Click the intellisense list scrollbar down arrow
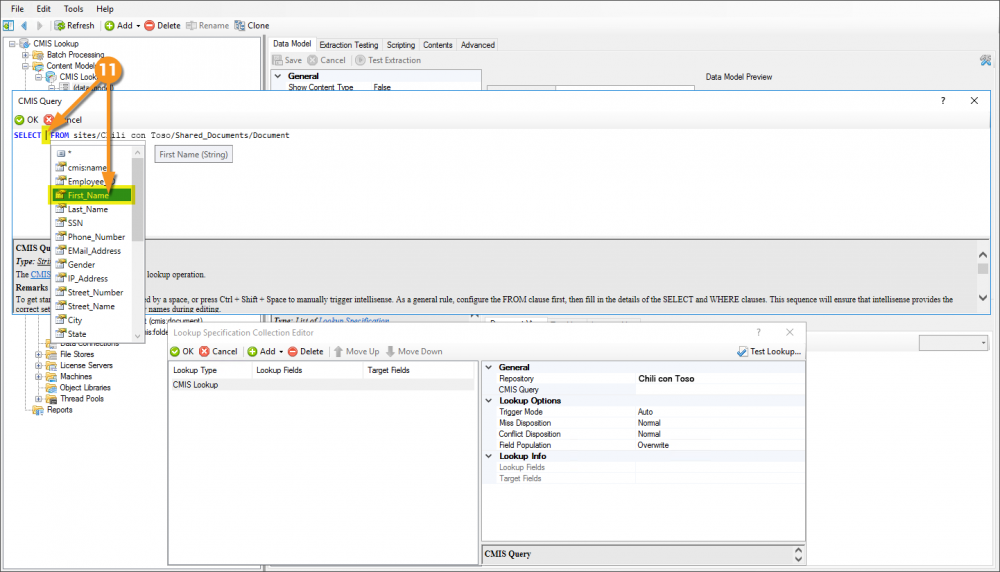1000x572 pixels. [138, 336]
